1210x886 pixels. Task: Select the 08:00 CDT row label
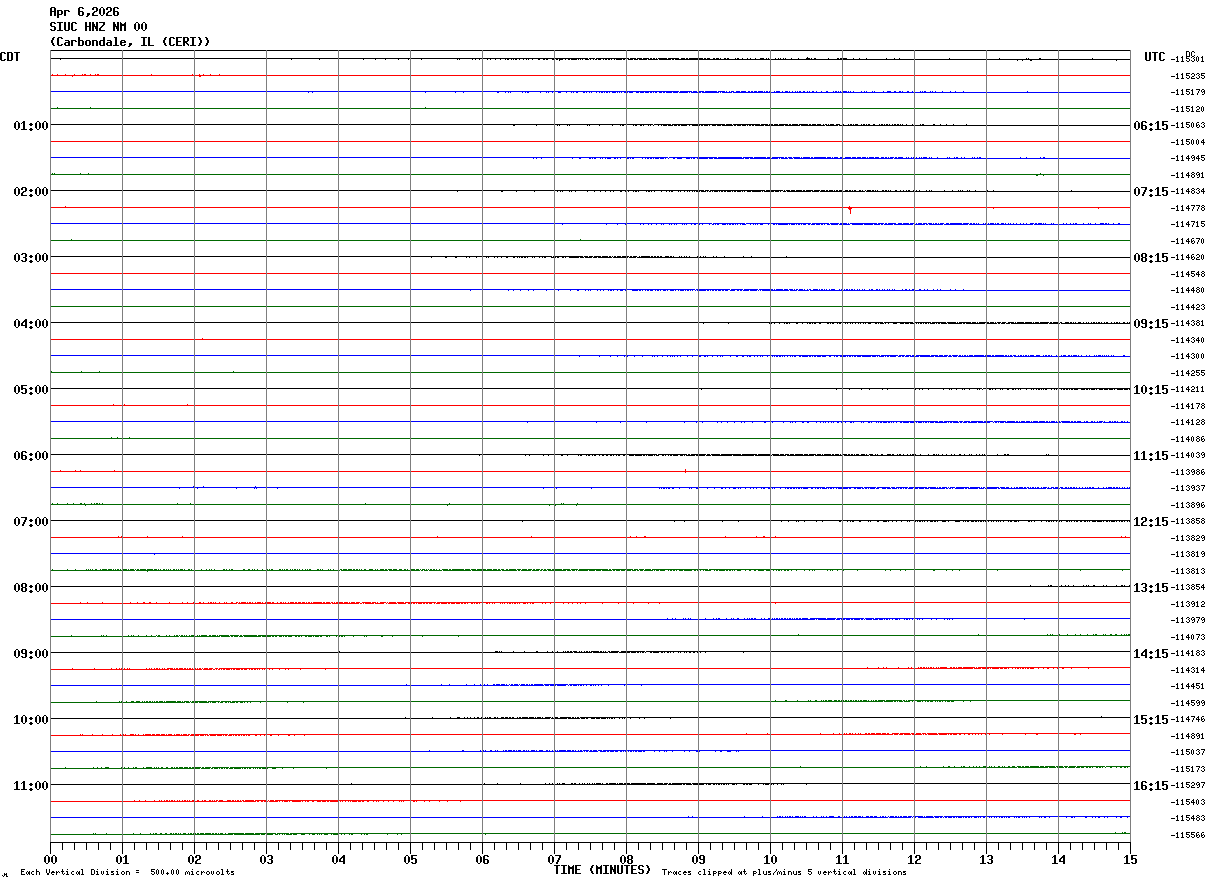[31, 588]
